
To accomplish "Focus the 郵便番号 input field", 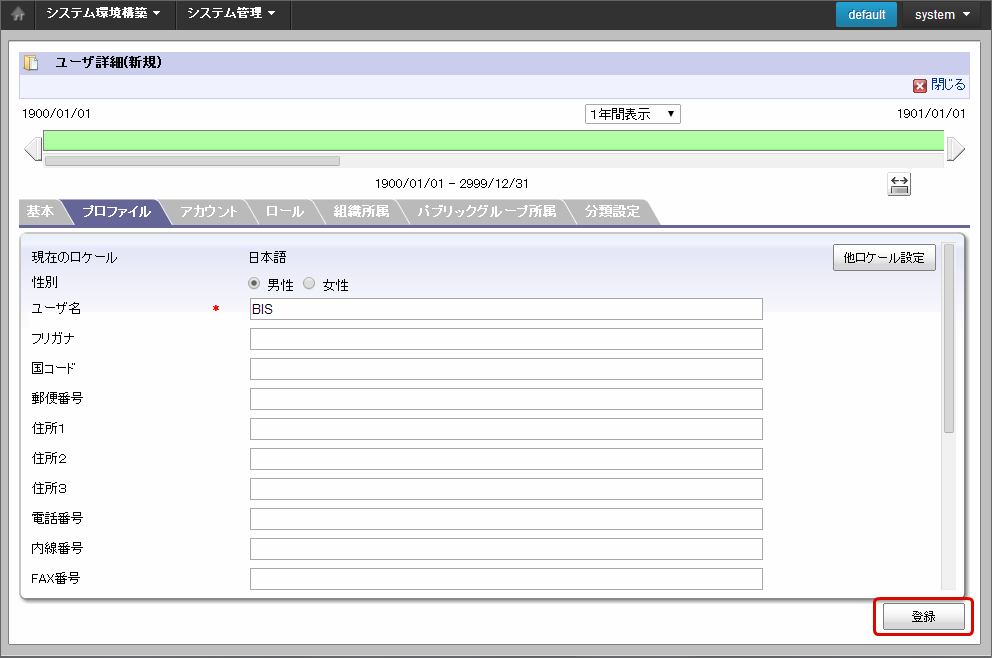I will tap(506, 399).
